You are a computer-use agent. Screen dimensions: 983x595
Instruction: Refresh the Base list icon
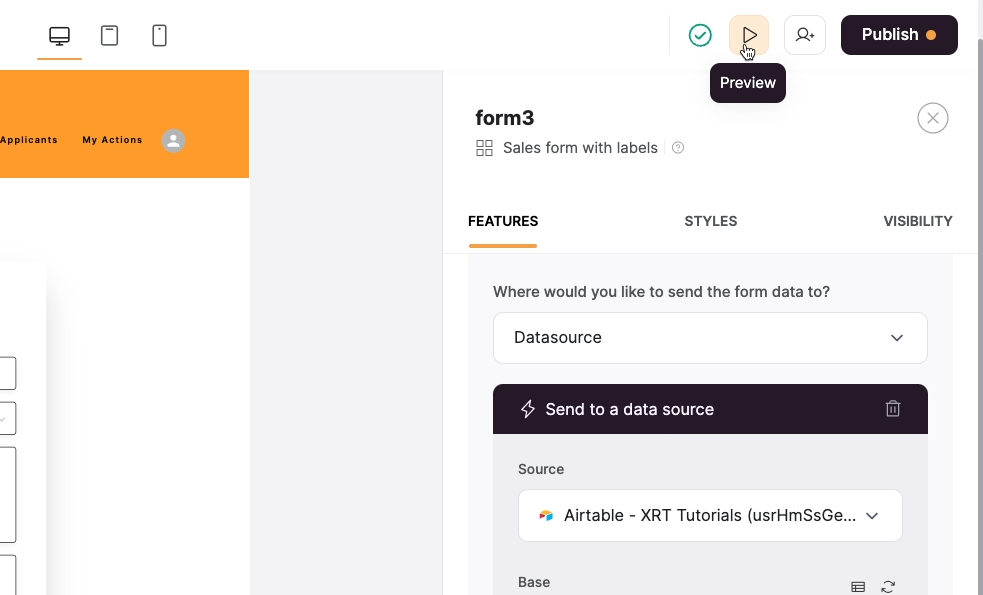click(888, 587)
